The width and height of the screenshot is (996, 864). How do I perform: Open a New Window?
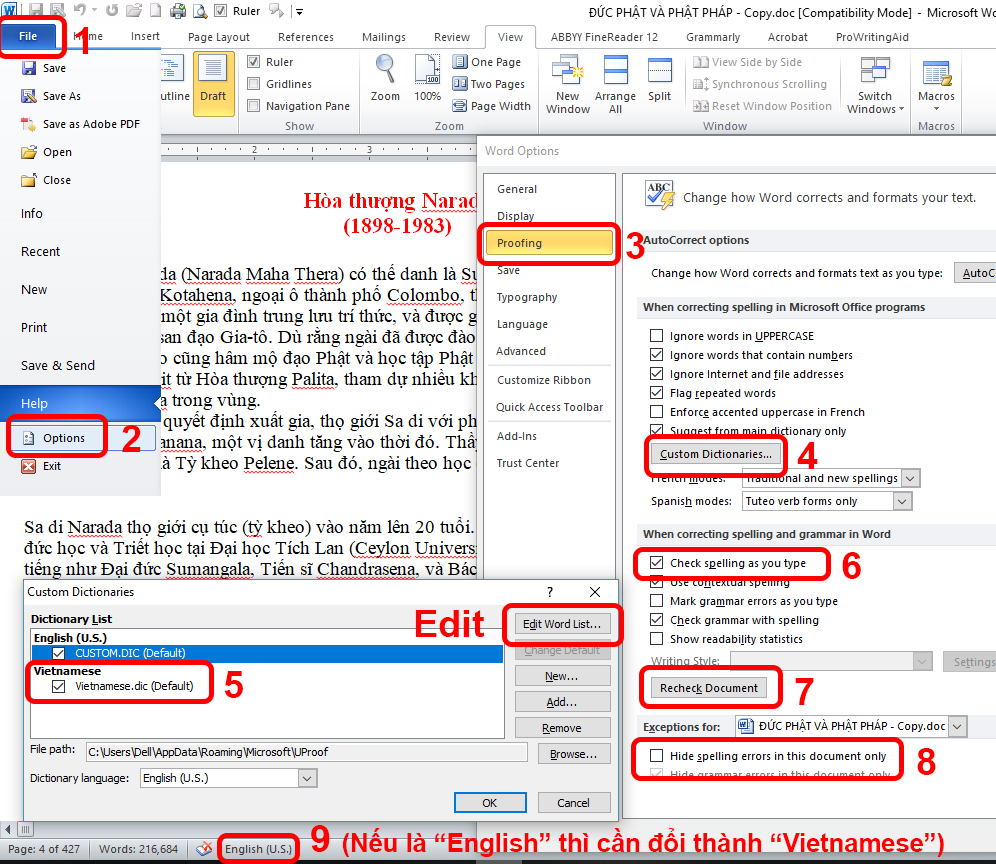tap(567, 84)
